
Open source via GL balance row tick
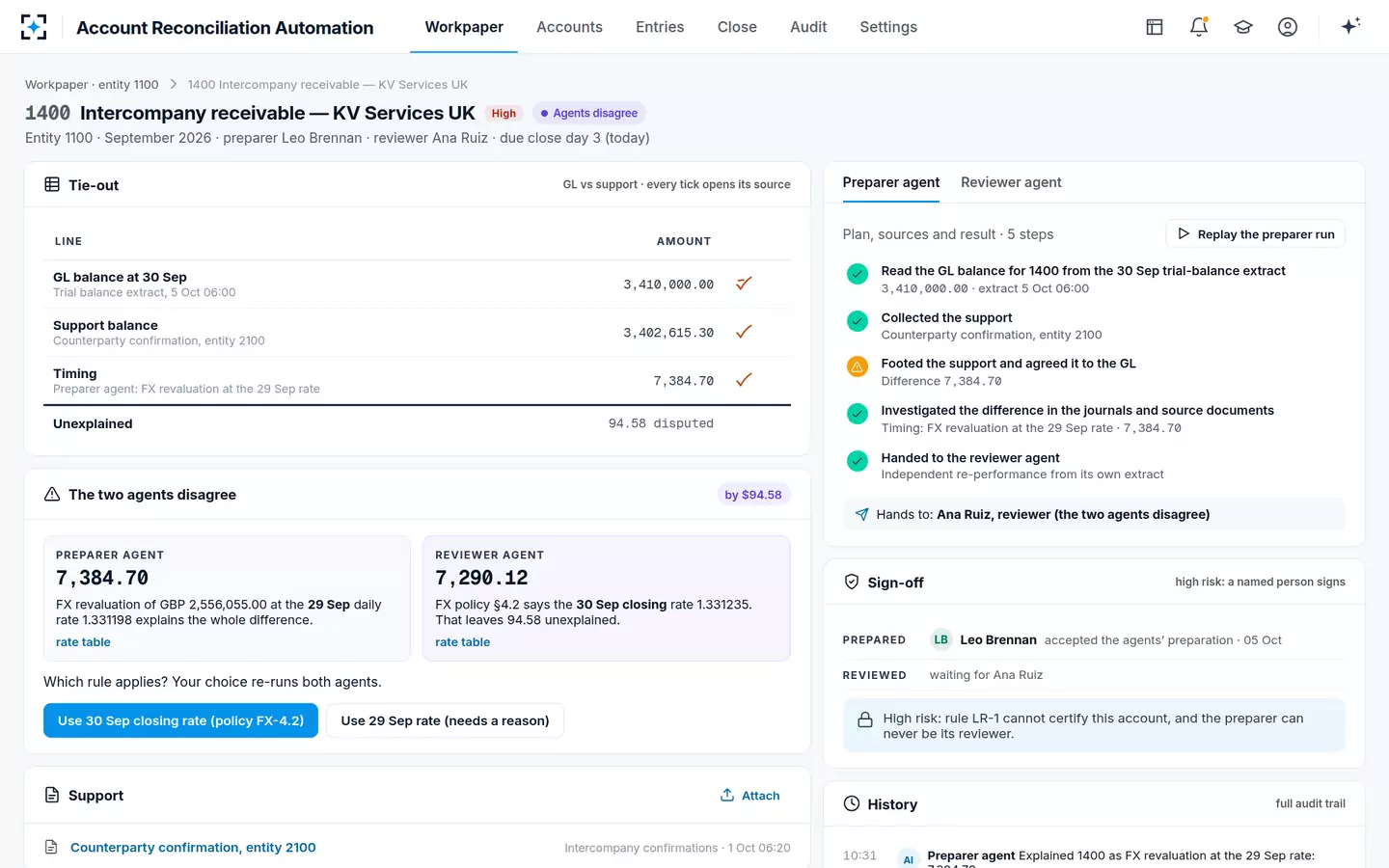pos(744,284)
